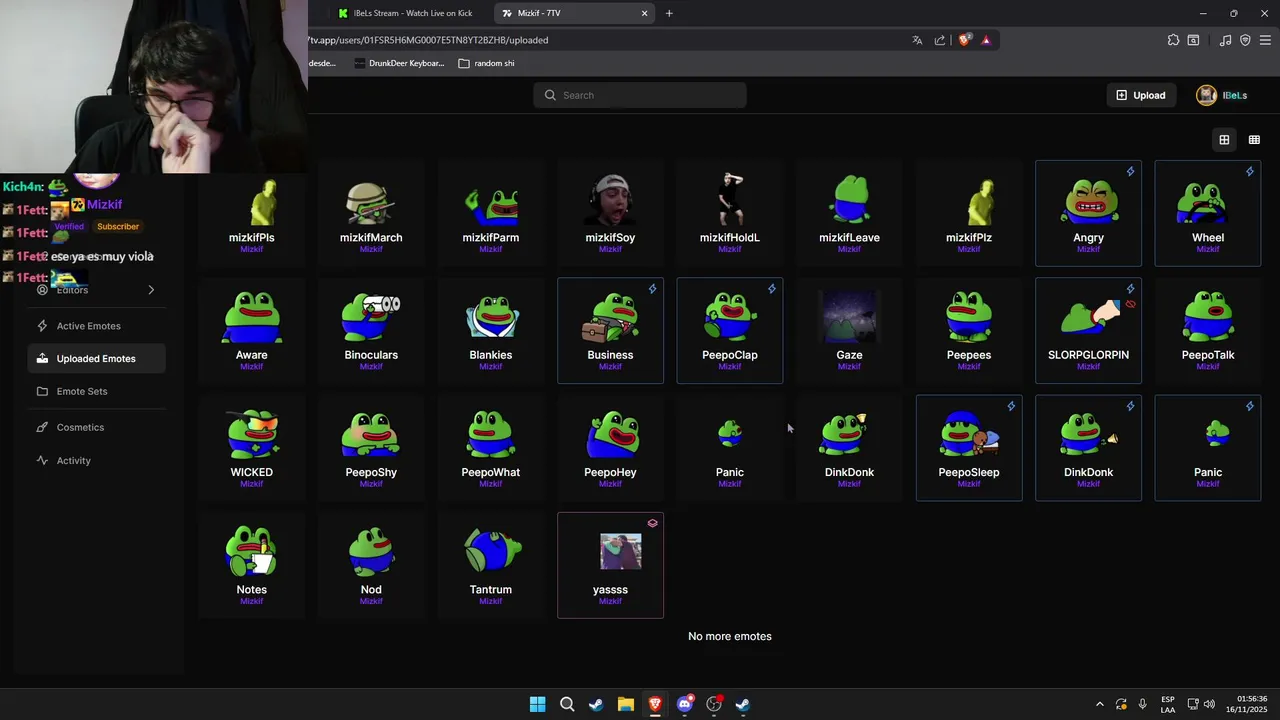The width and height of the screenshot is (1280, 720).
Task: Open the Notes emote
Action: pos(252,565)
